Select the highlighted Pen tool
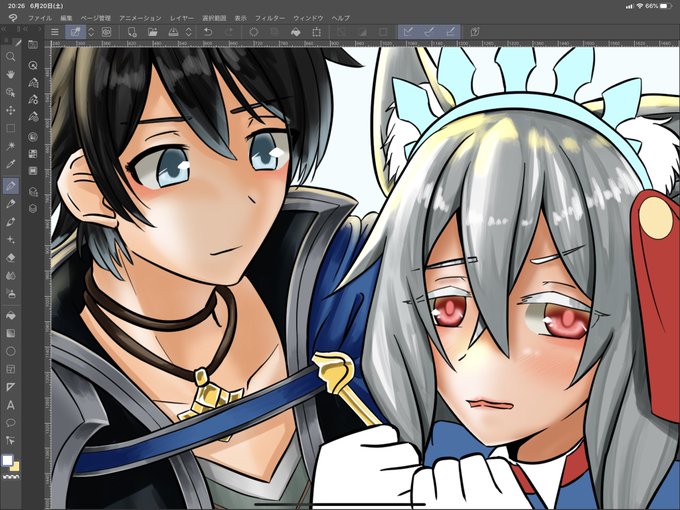680x510 pixels. pos(11,186)
